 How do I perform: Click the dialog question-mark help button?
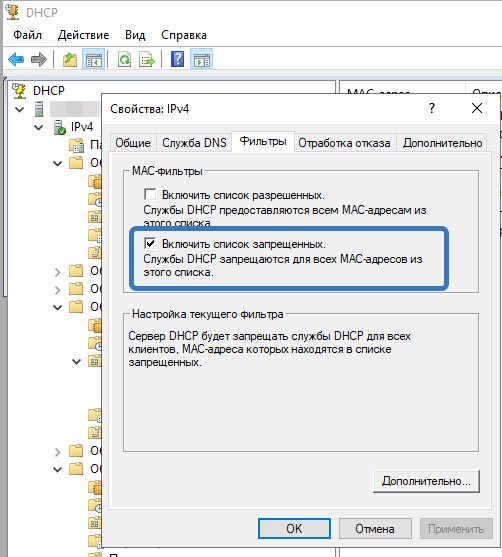(x=432, y=108)
